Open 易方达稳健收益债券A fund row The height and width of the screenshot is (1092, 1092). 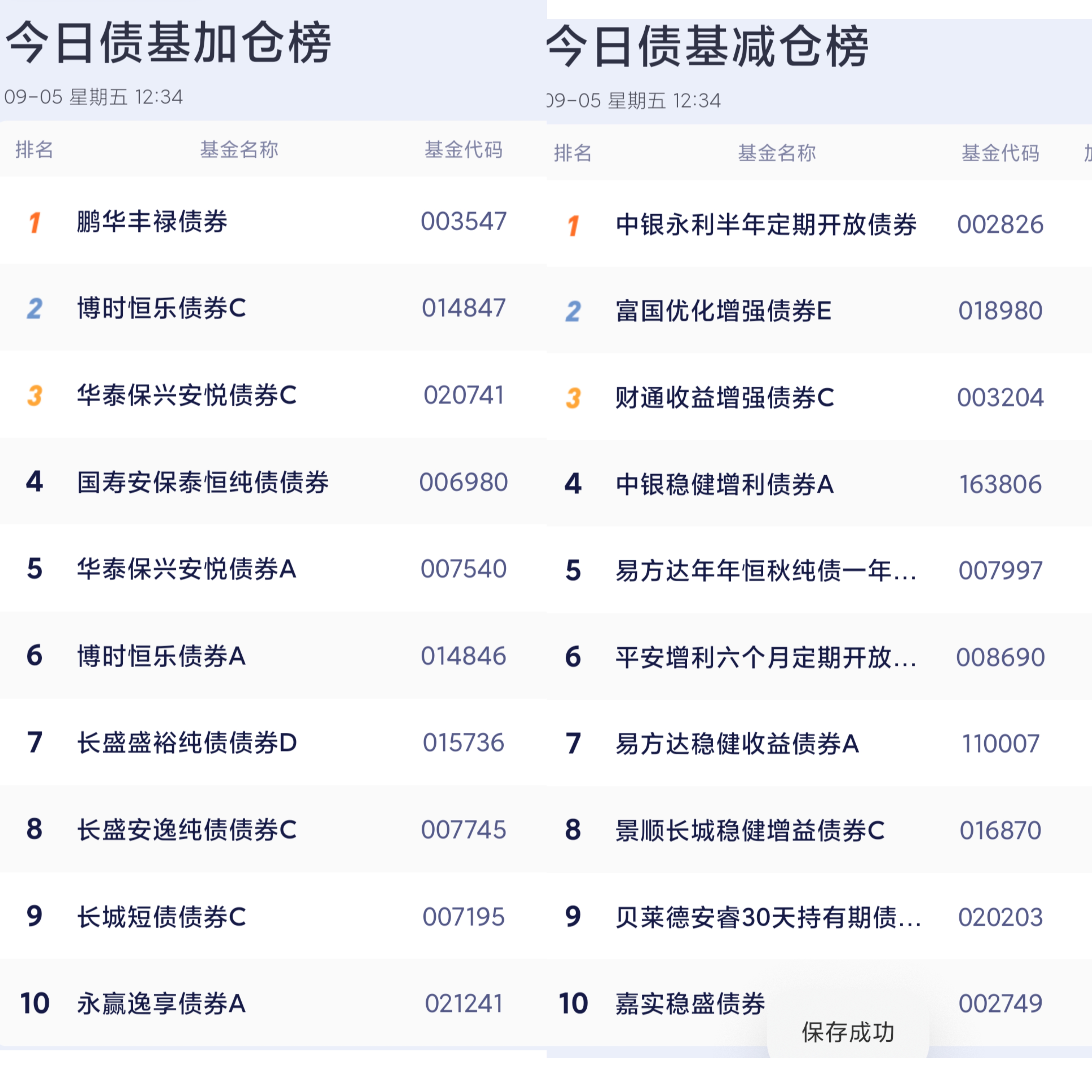(819, 743)
